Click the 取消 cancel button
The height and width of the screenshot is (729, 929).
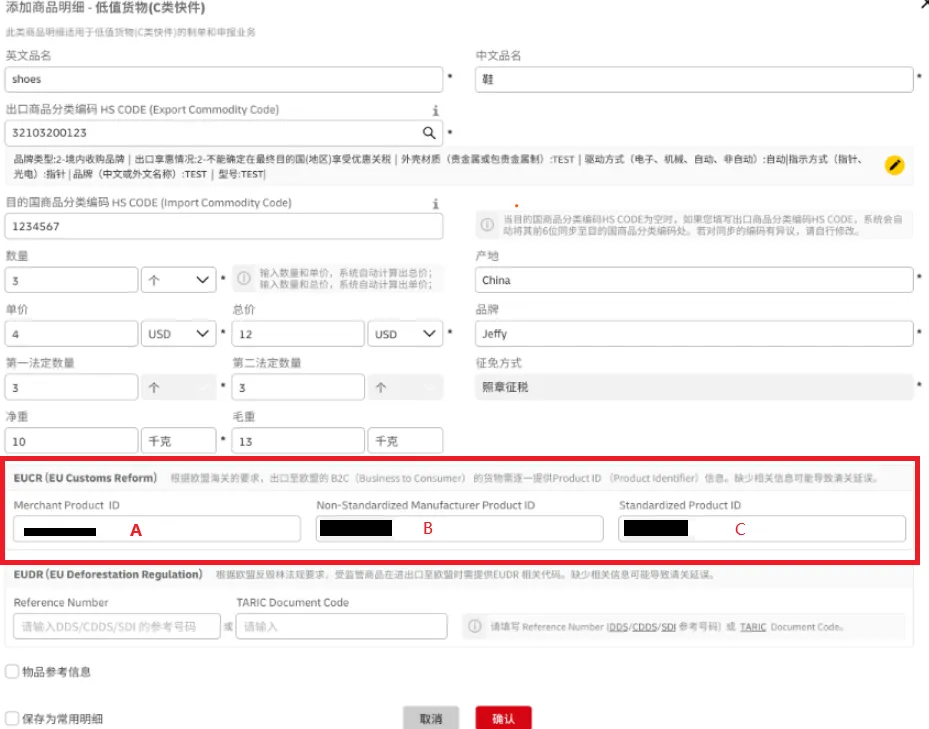[431, 718]
